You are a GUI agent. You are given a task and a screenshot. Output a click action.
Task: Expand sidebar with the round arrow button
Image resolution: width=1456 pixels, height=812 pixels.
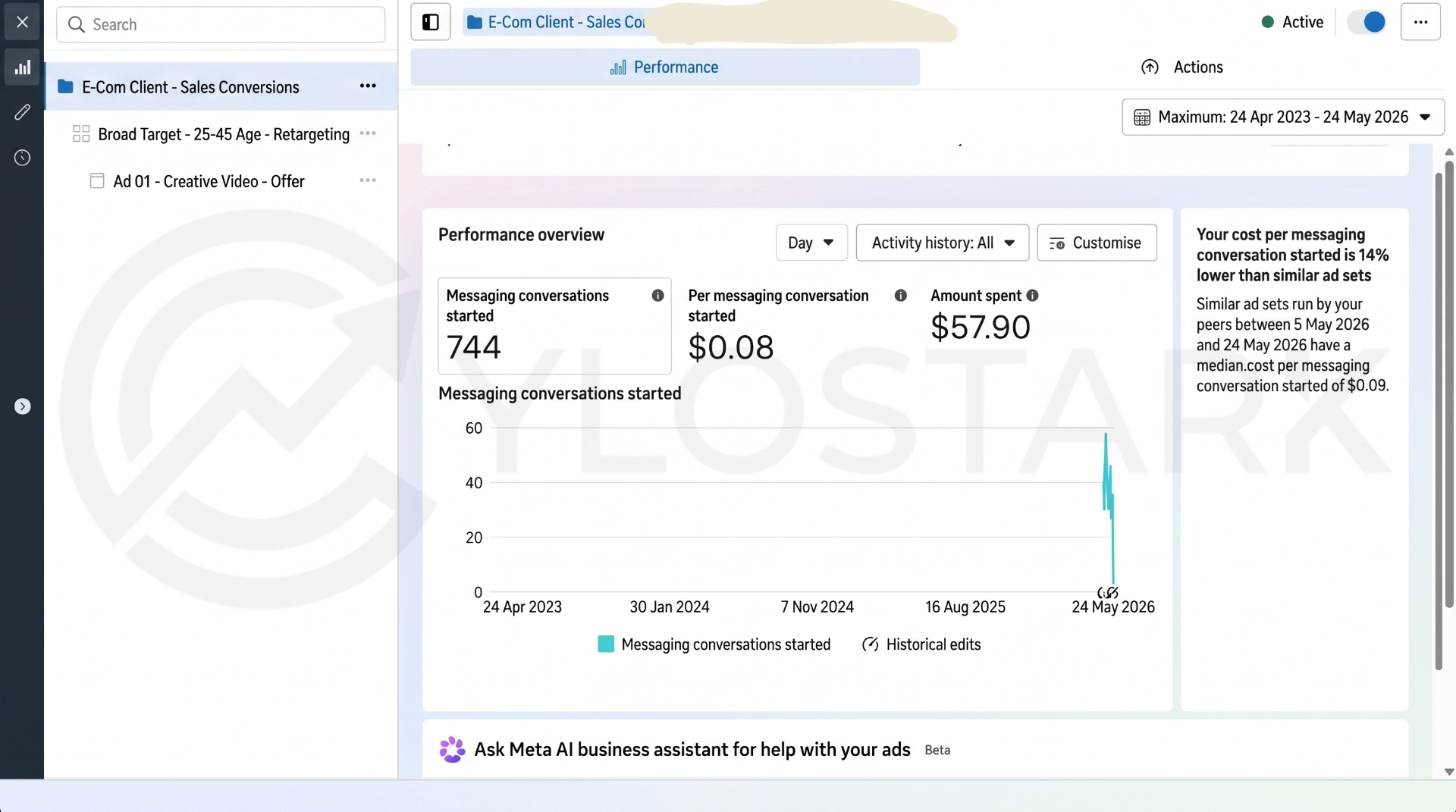pyautogui.click(x=22, y=406)
